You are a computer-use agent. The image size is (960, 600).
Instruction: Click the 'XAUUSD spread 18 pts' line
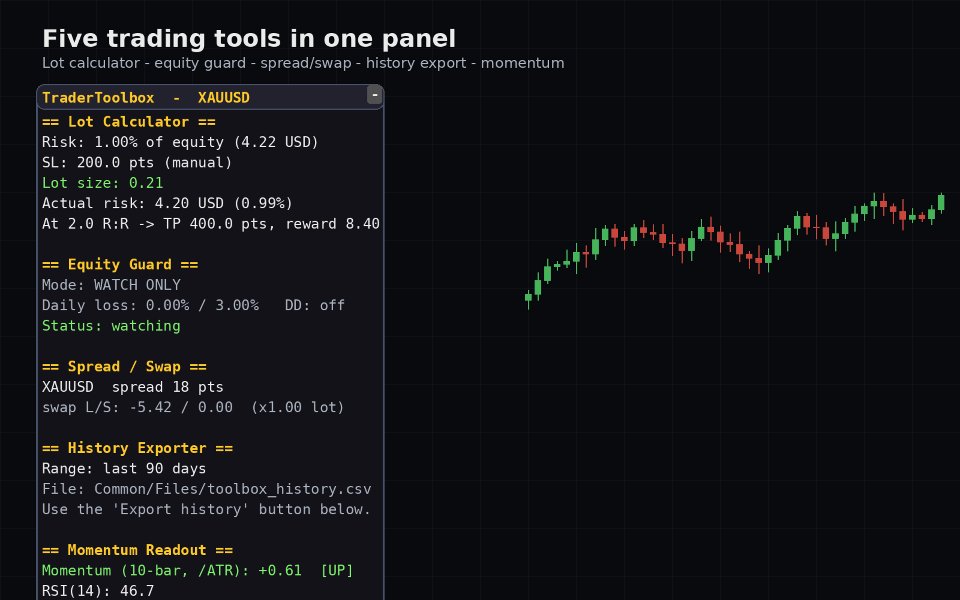click(133, 387)
